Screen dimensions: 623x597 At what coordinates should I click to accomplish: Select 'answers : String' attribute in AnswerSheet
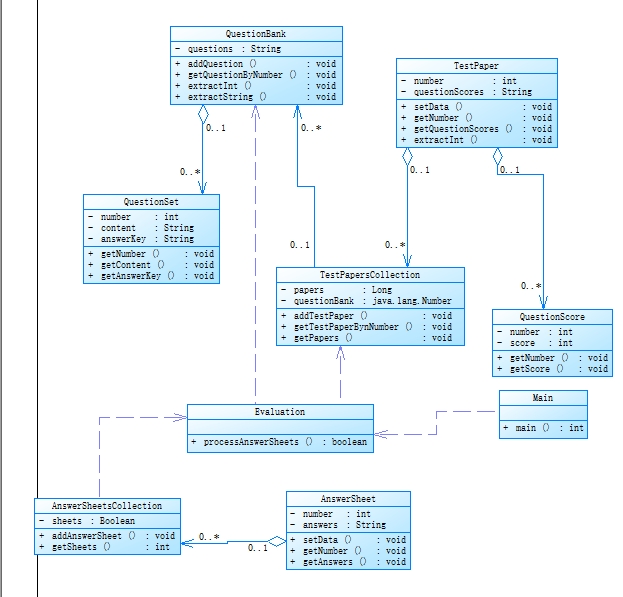coord(338,525)
